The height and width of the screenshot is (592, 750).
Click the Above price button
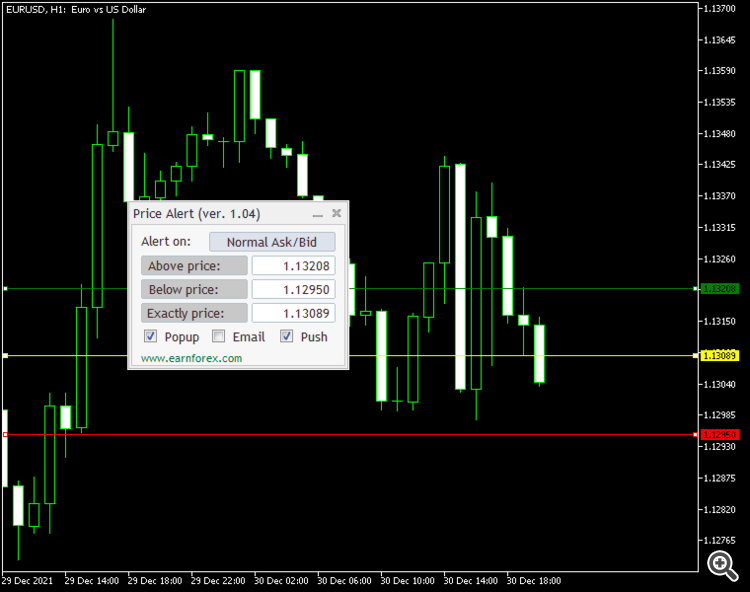[194, 266]
